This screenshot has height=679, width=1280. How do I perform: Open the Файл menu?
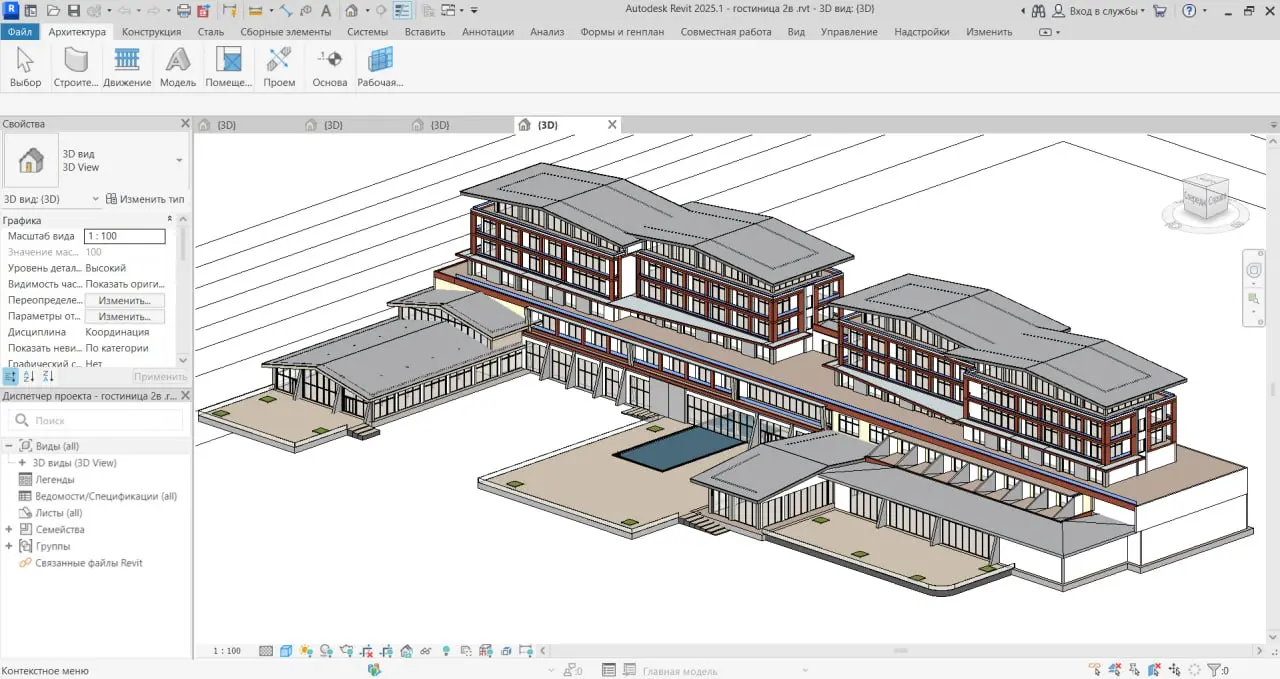pos(20,31)
